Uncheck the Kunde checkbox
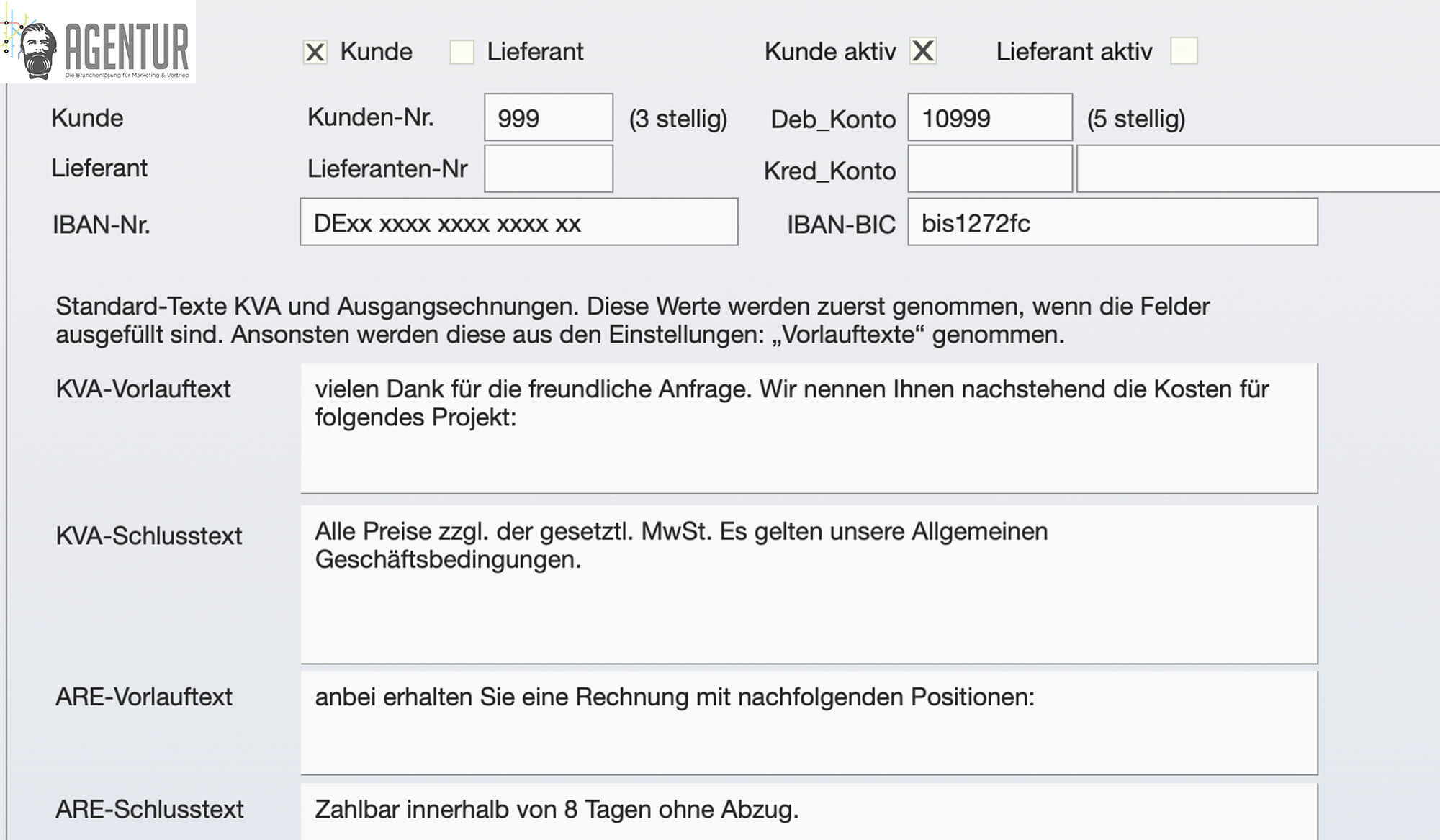This screenshot has height=840, width=1440. coord(315,52)
